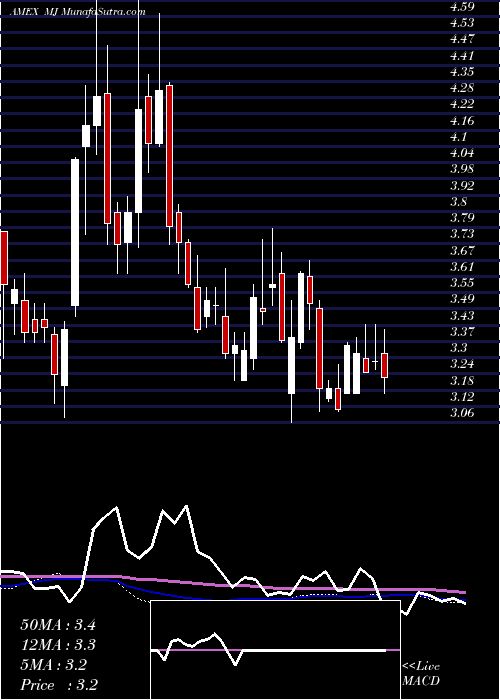Click the AMEX MJ MunafaSutra.com chart title
Viewport: 500px width, 700px height.
(x=78, y=12)
